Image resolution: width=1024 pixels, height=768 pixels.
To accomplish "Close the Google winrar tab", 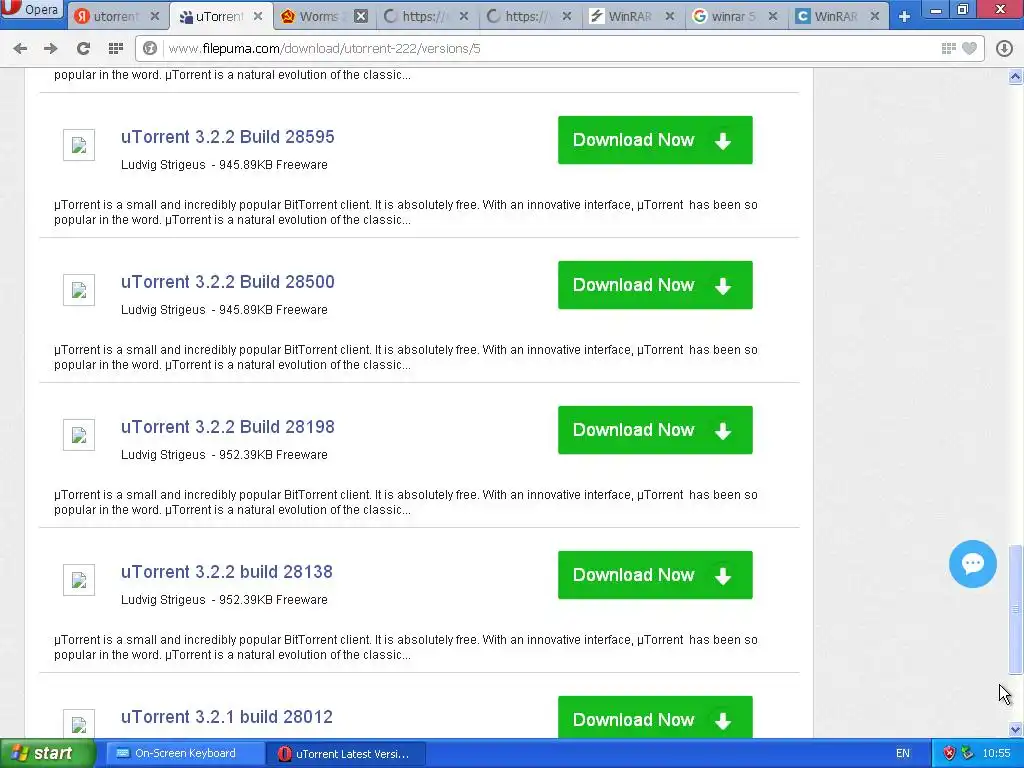I will pos(773,16).
